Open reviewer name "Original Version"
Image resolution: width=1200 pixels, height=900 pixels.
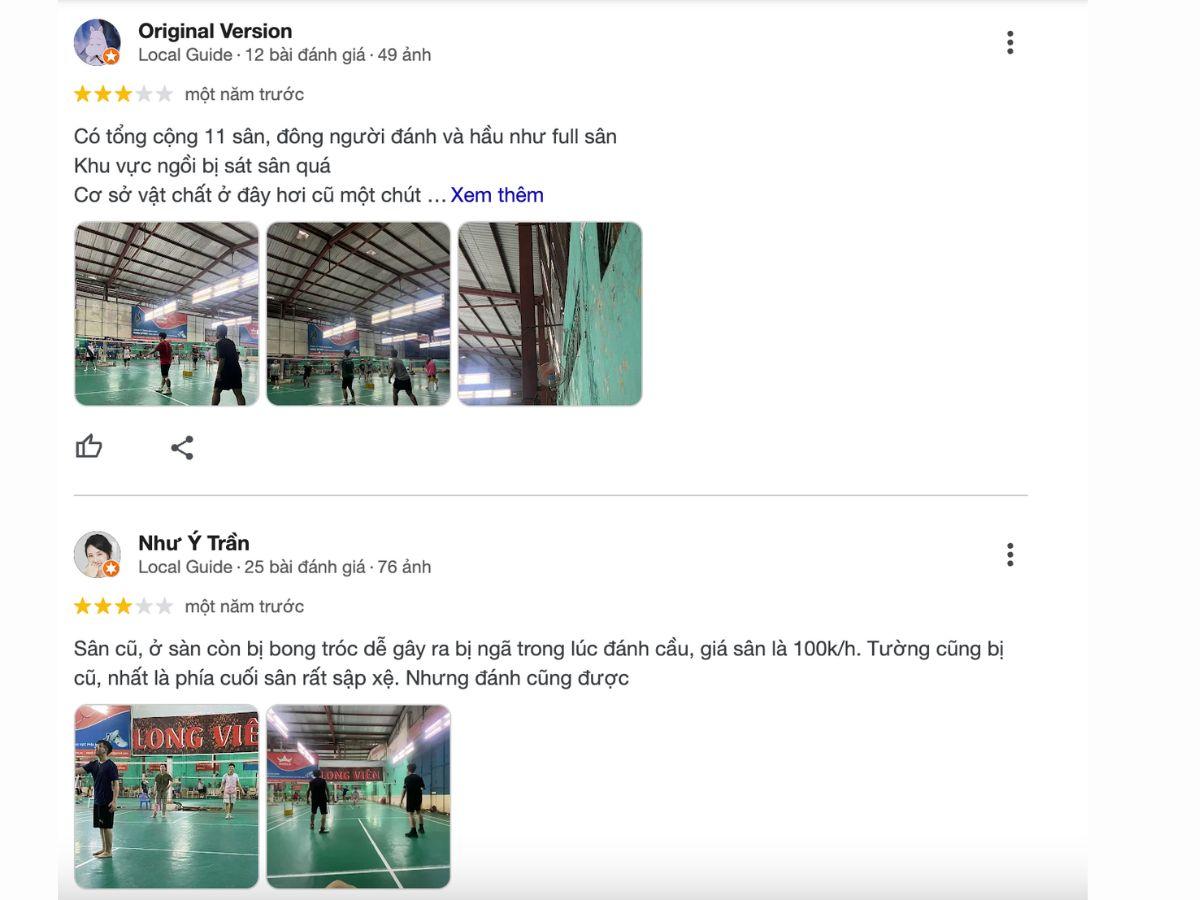(215, 31)
